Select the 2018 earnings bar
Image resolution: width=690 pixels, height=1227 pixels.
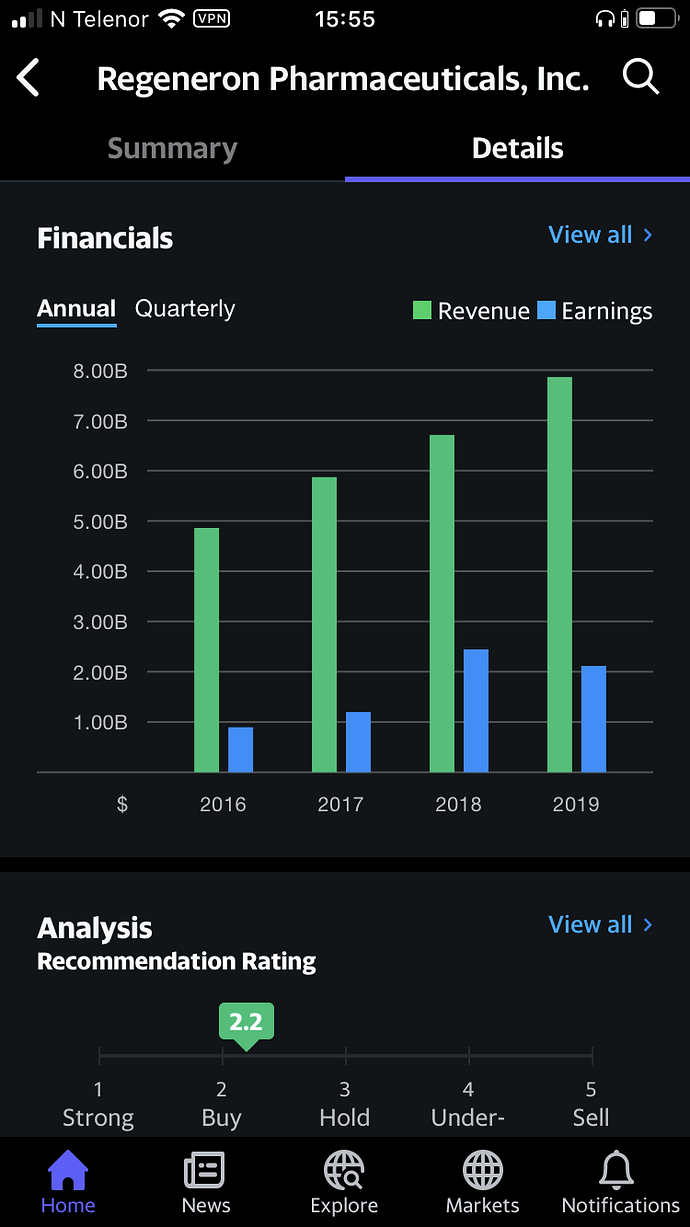point(476,711)
